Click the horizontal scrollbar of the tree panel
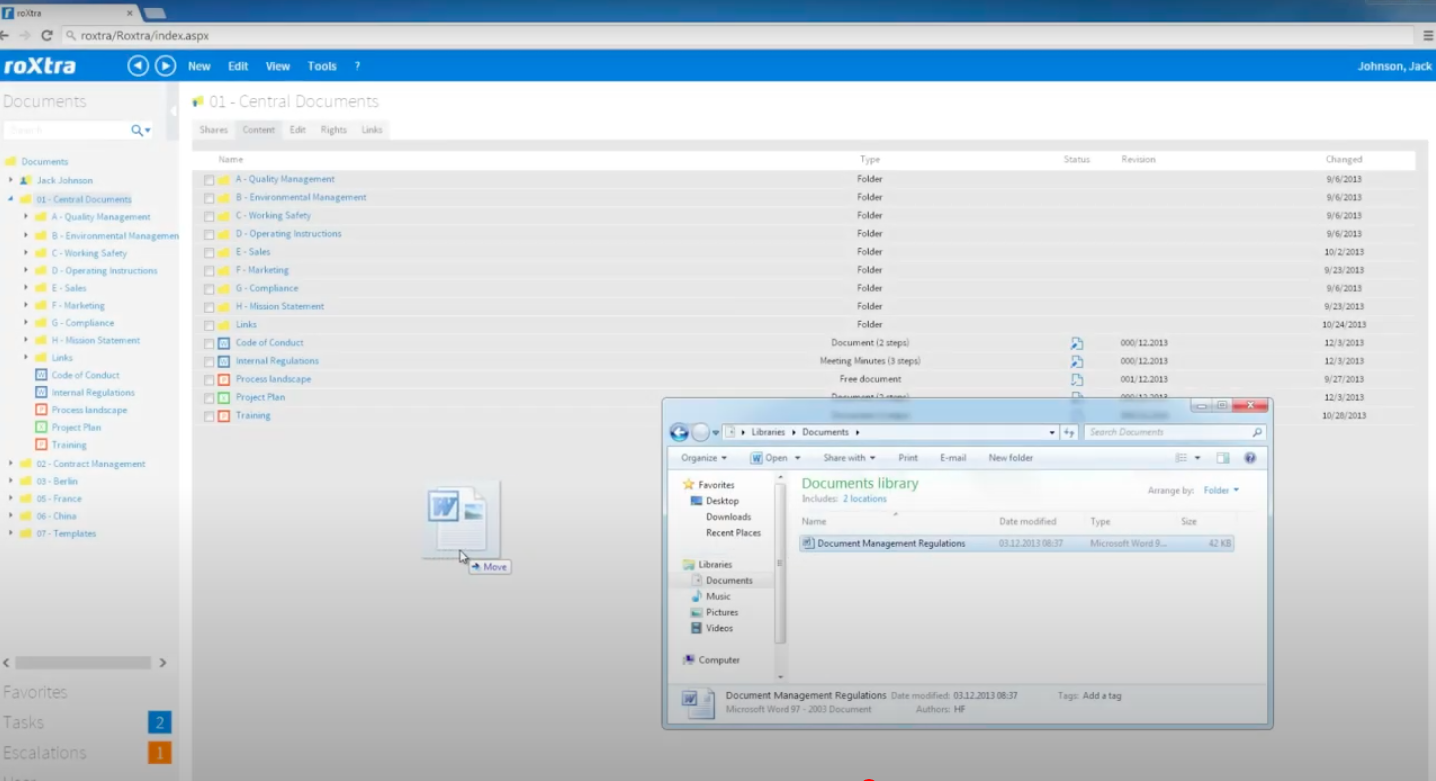Image resolution: width=1436 pixels, height=781 pixels. point(83,662)
